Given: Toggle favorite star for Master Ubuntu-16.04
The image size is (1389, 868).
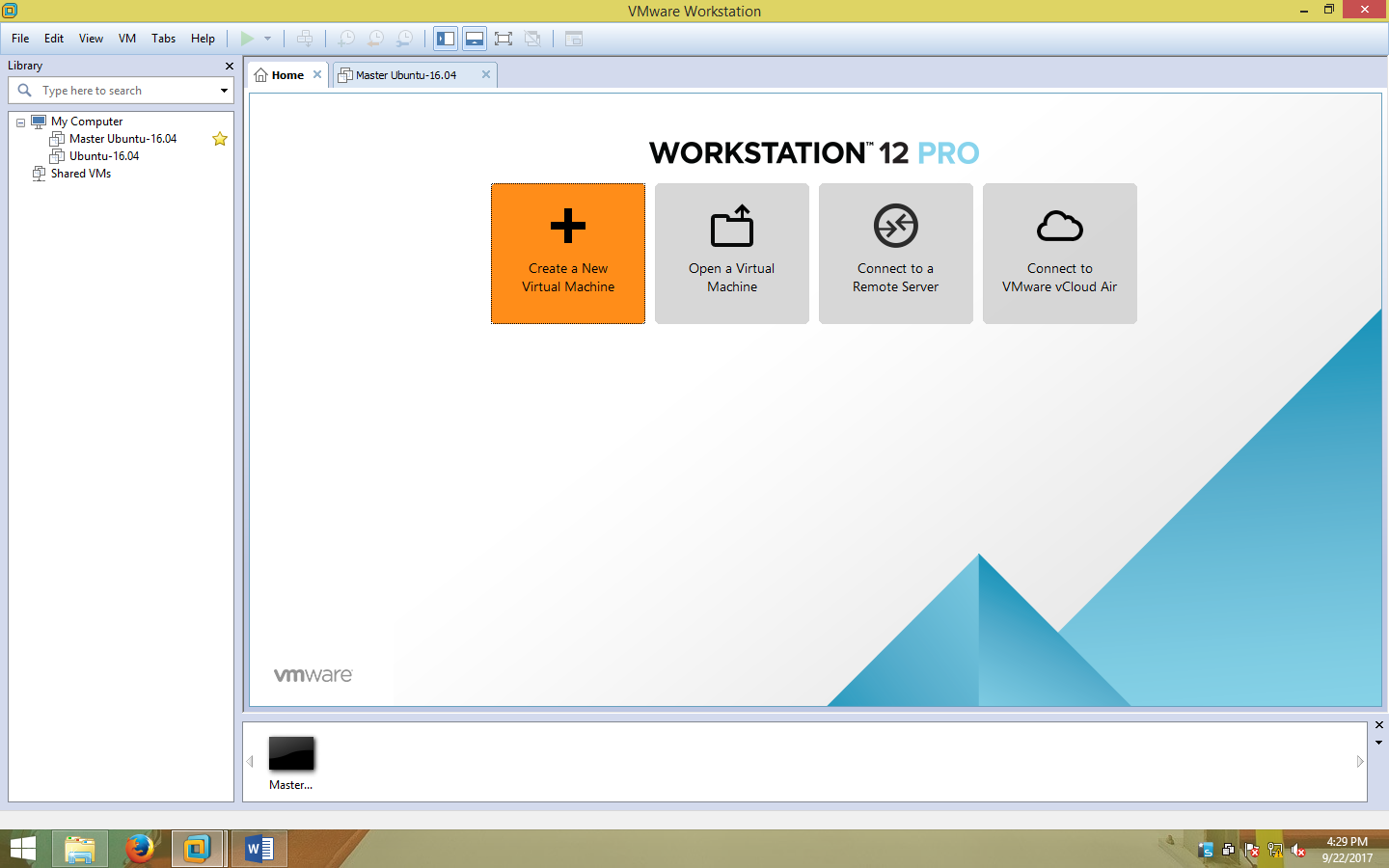Looking at the screenshot, I should (x=220, y=139).
